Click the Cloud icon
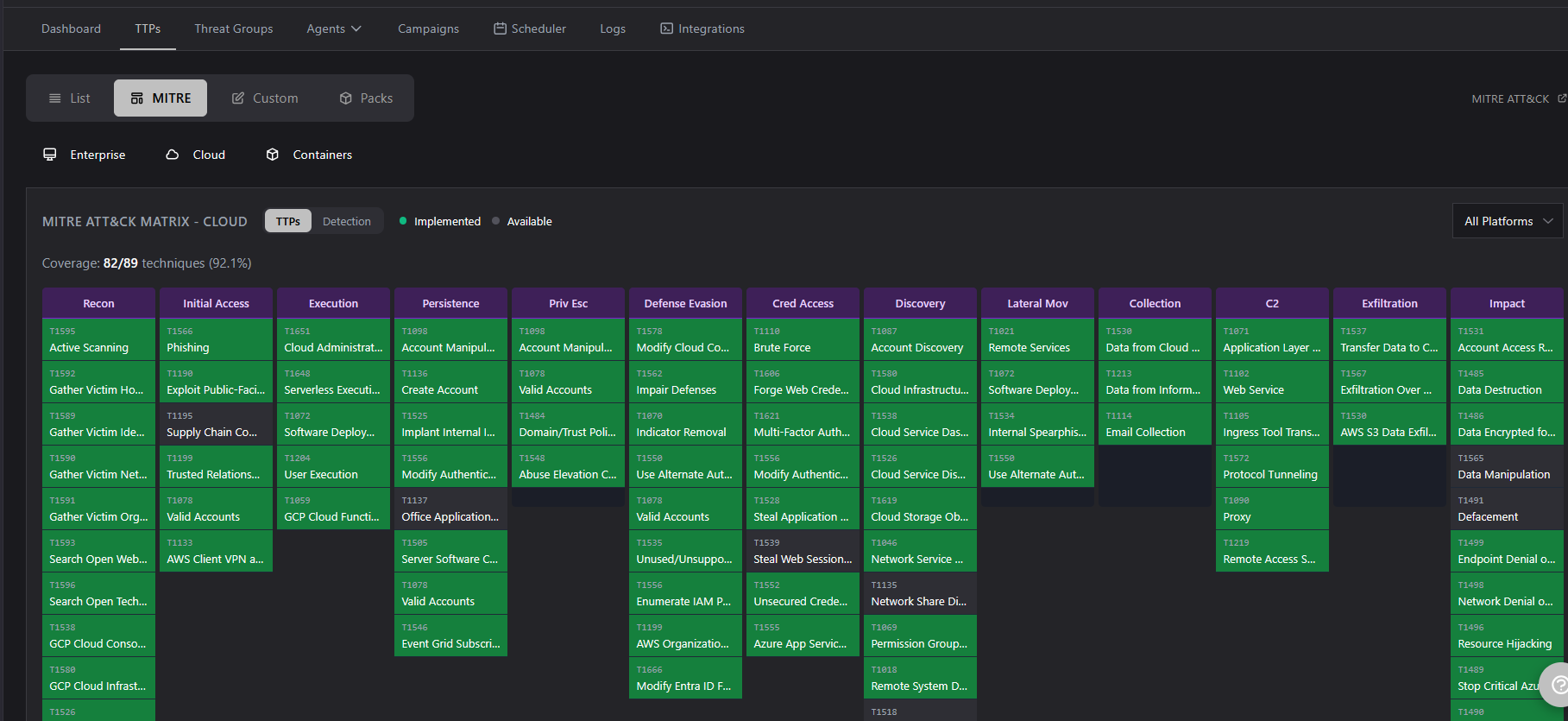1568x721 pixels. (x=173, y=155)
